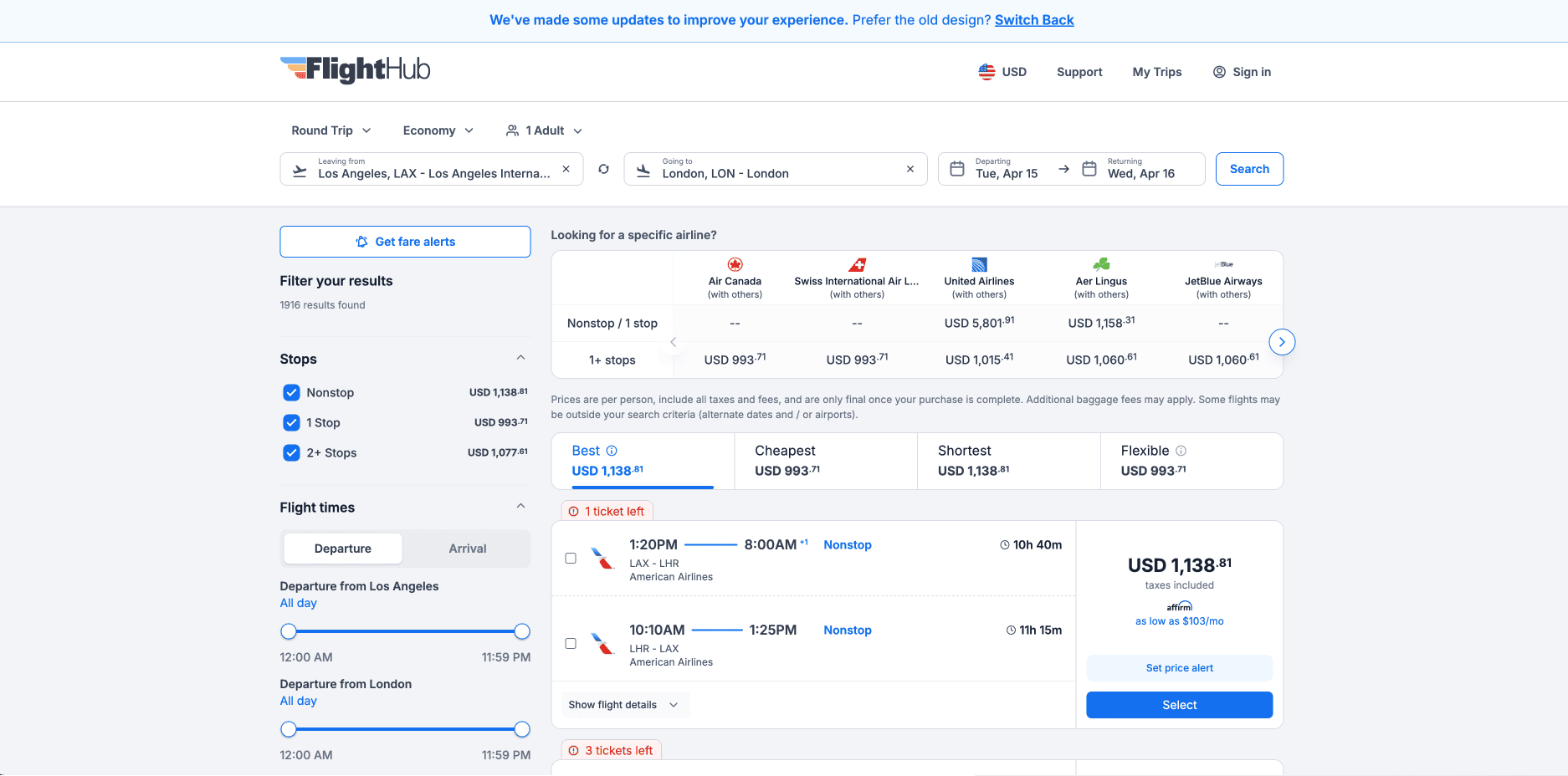The width and height of the screenshot is (1568, 776).
Task: Collapse the Stops filter section
Action: tap(520, 358)
